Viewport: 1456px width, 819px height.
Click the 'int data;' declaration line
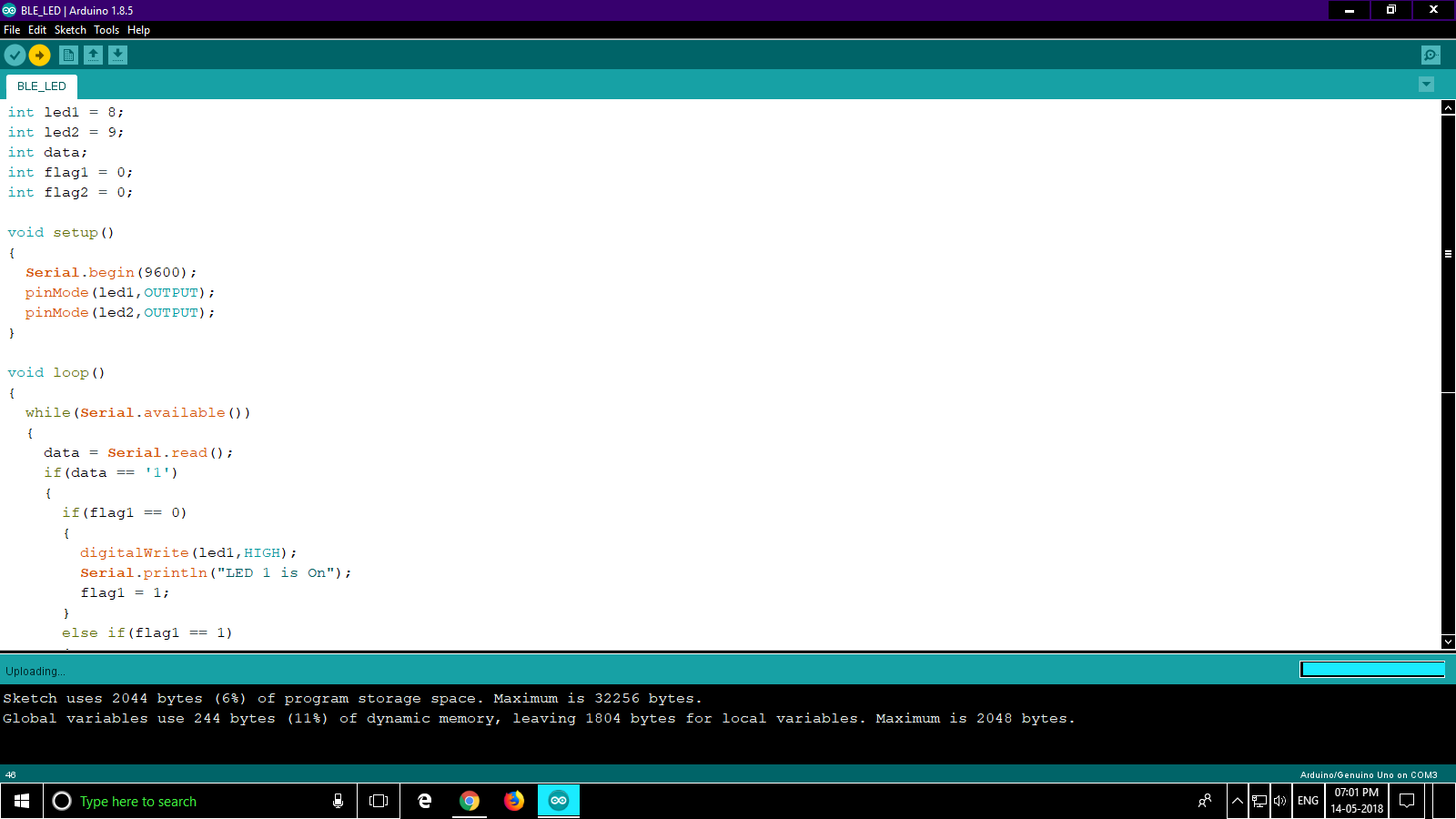pyautogui.click(x=47, y=152)
